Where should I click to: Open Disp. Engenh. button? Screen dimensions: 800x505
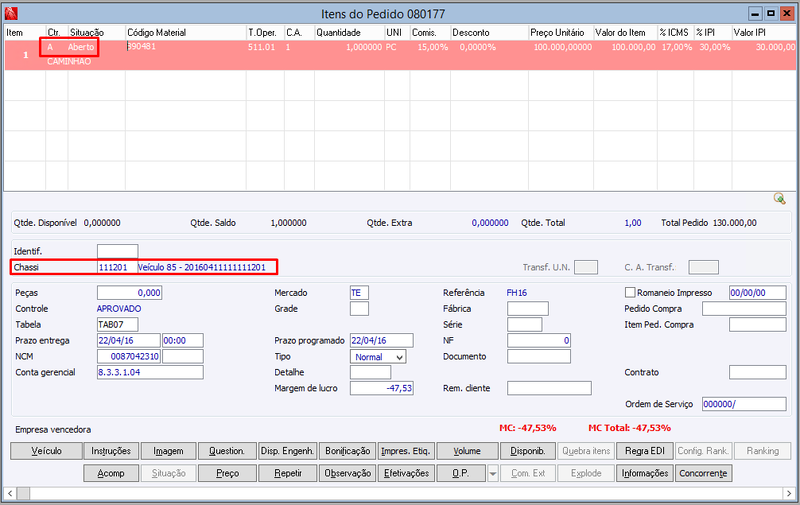tap(288, 451)
